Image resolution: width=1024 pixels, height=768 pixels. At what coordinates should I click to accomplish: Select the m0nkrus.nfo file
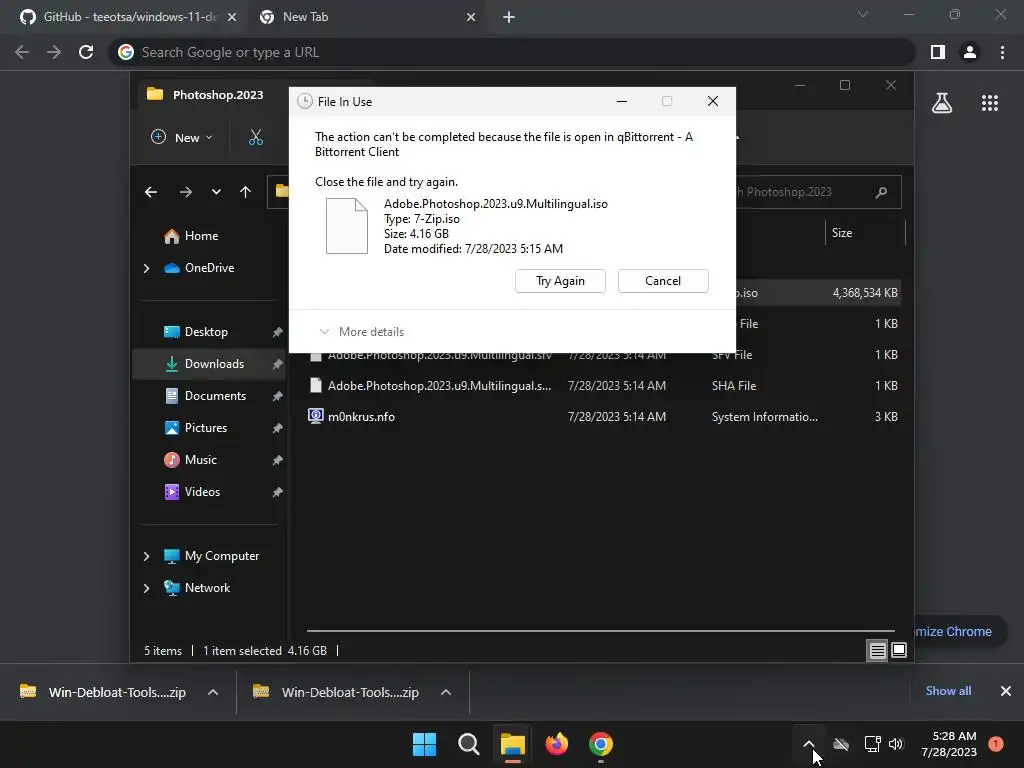[x=351, y=417]
